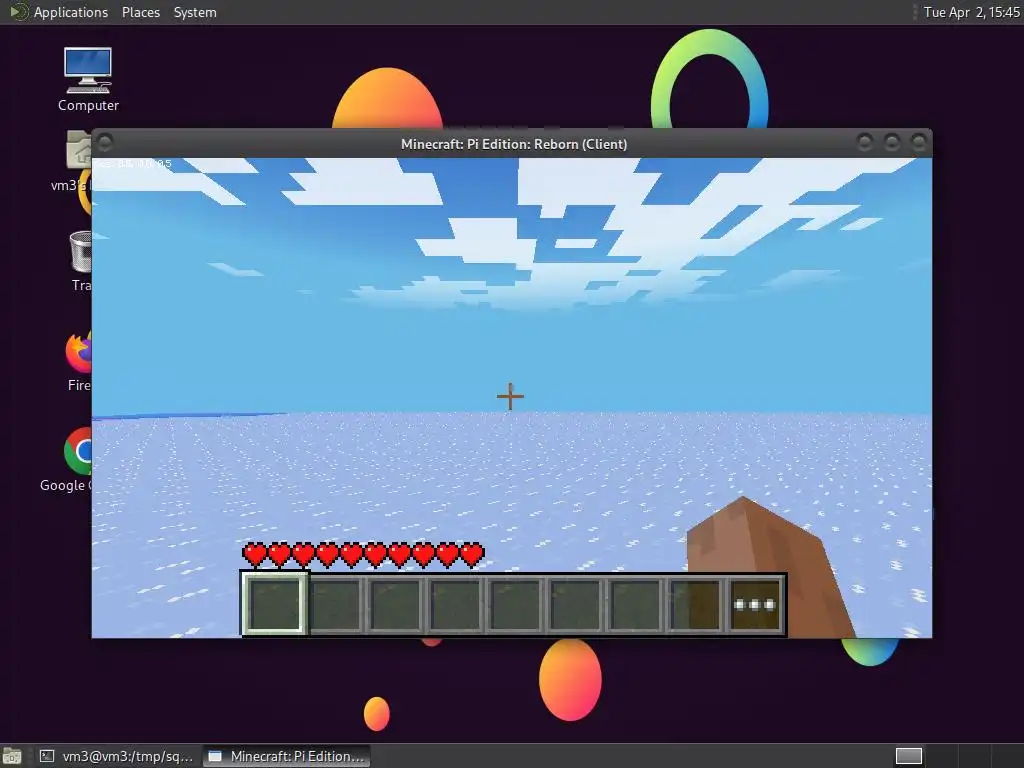The width and height of the screenshot is (1024, 768).
Task: Close the Minecraft Pi Edition window
Action: [919, 142]
